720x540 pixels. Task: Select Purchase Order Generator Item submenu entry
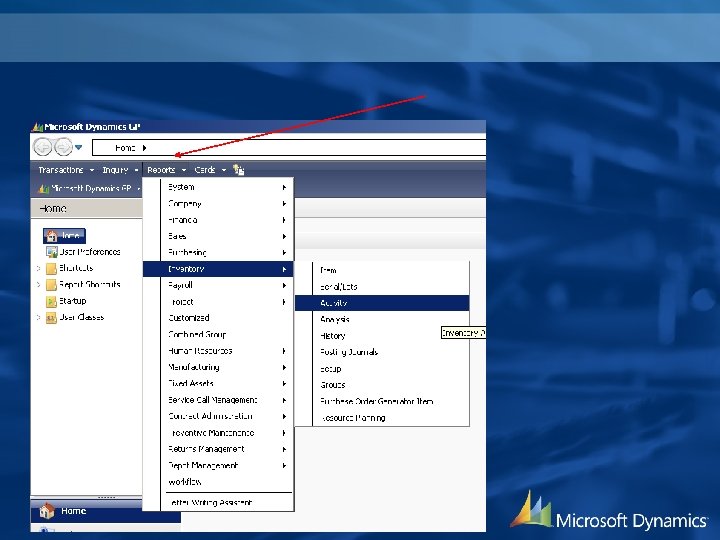pos(382,401)
